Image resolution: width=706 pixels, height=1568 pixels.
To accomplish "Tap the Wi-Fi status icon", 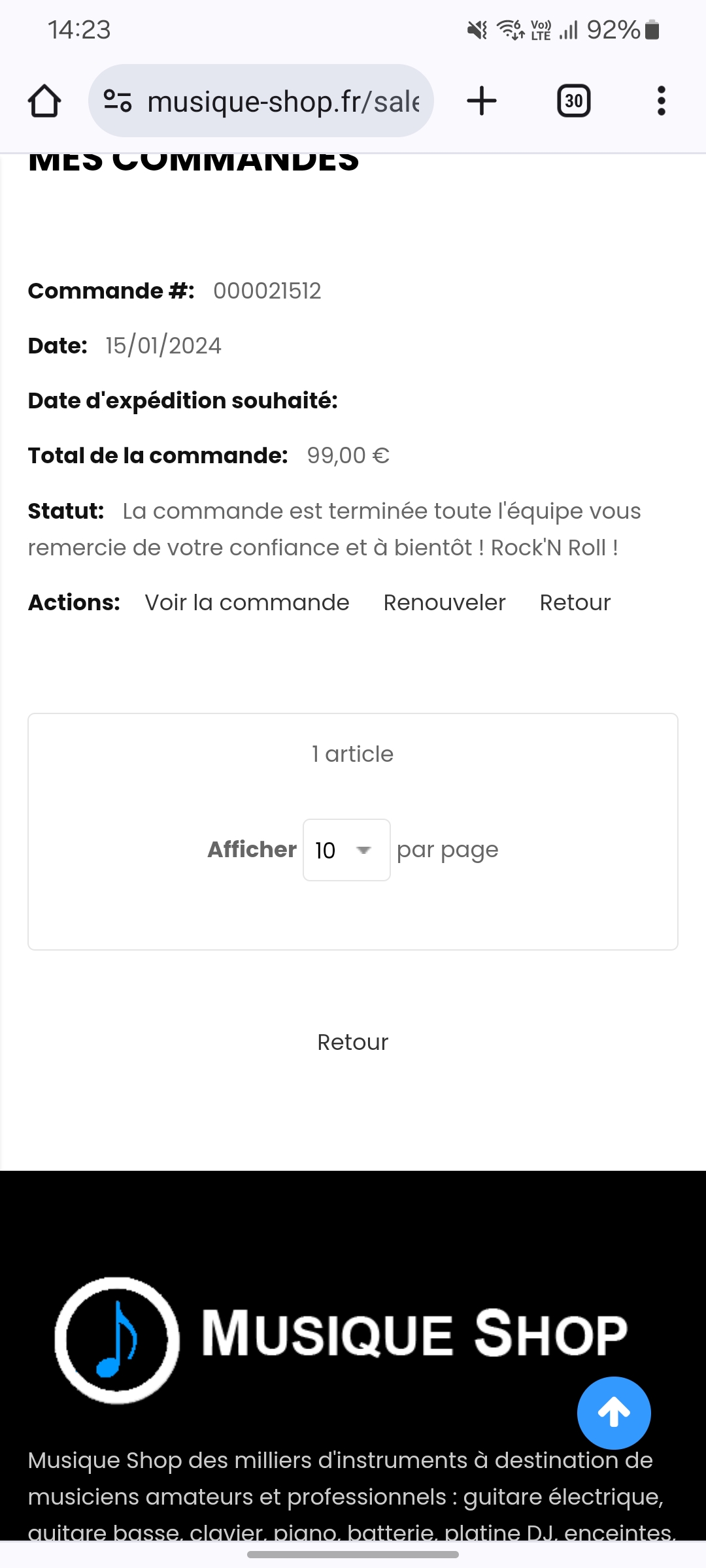I will (x=510, y=30).
